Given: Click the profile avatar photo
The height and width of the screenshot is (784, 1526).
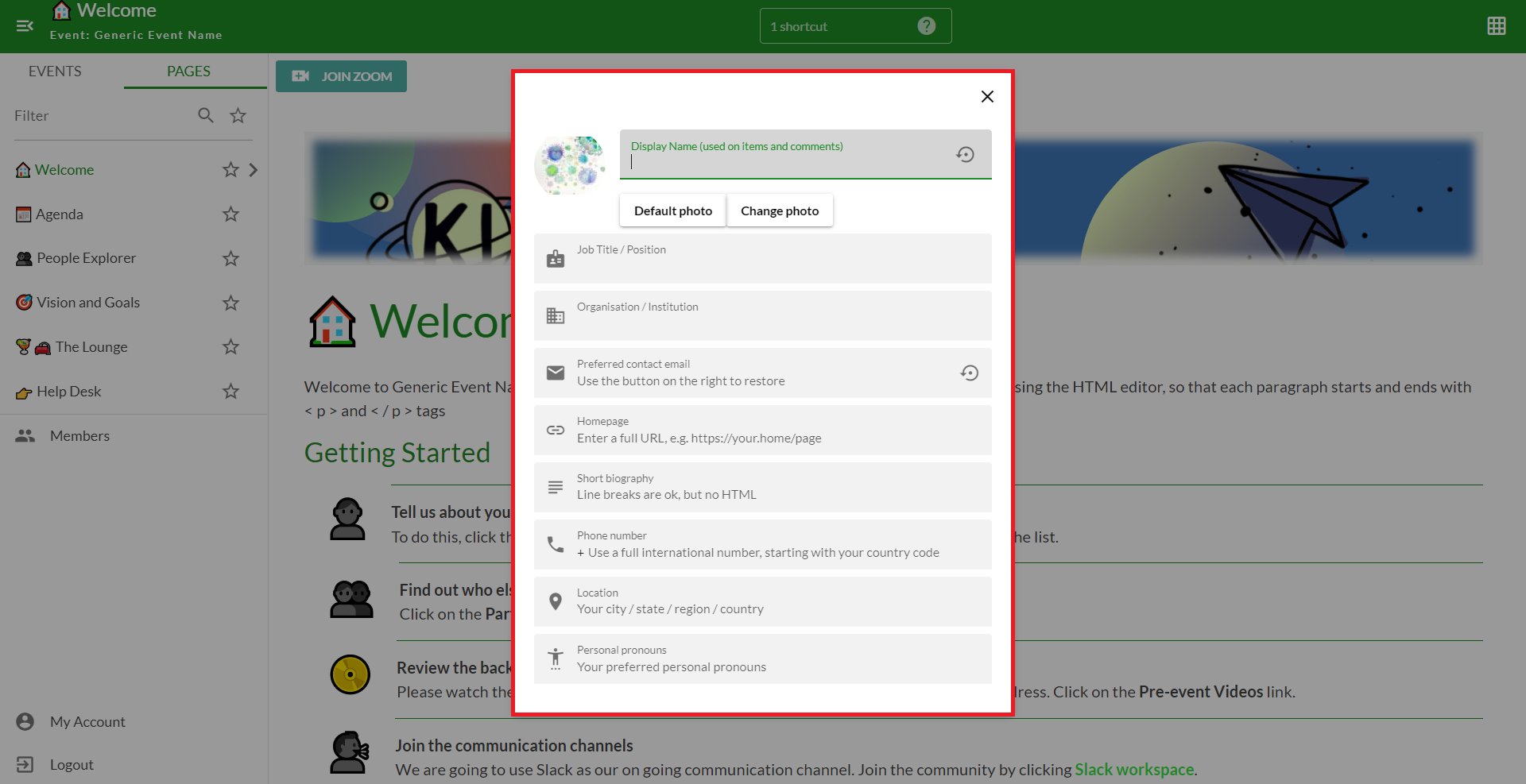Looking at the screenshot, I should (x=570, y=166).
